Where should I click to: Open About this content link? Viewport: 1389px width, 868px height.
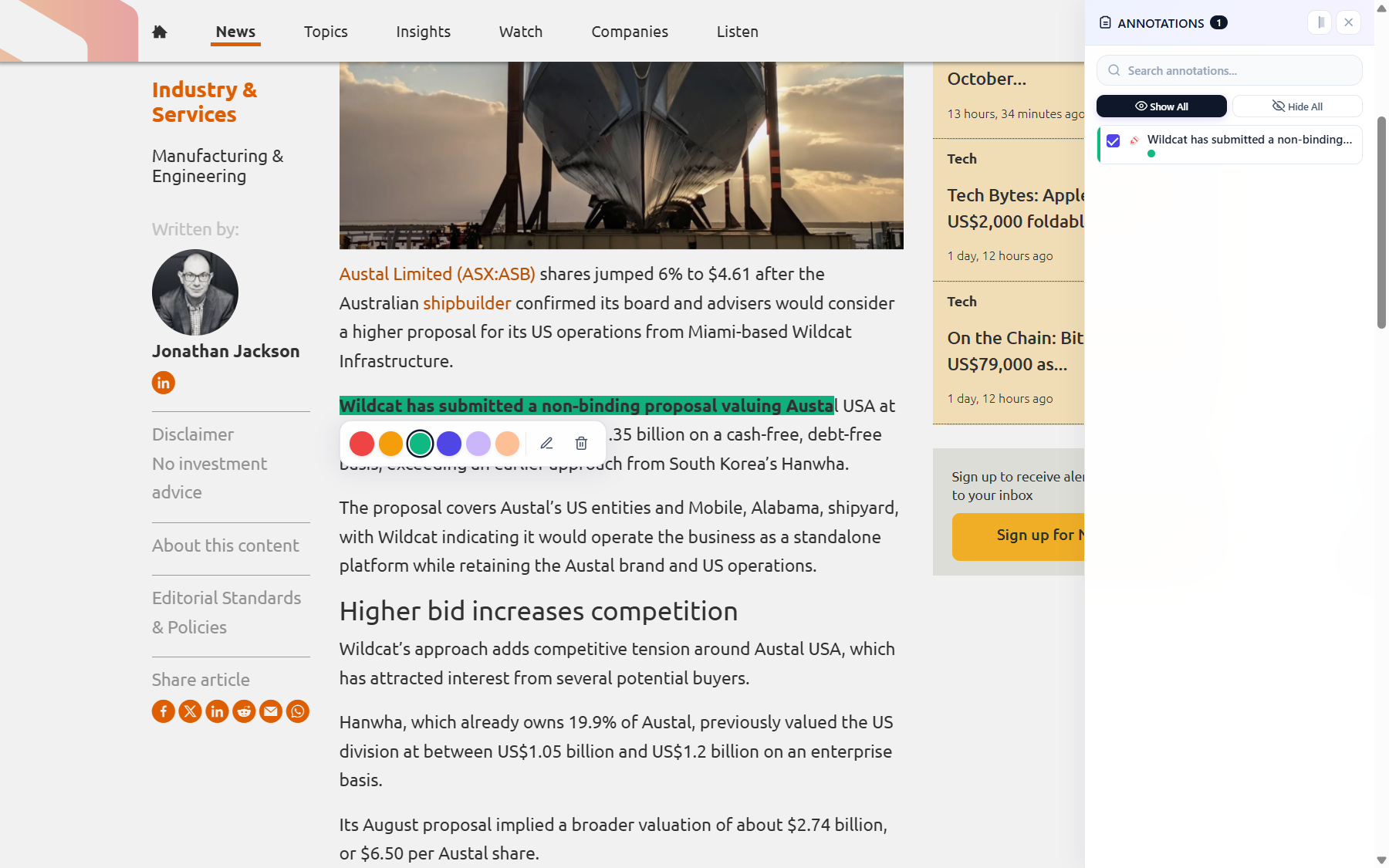225,545
